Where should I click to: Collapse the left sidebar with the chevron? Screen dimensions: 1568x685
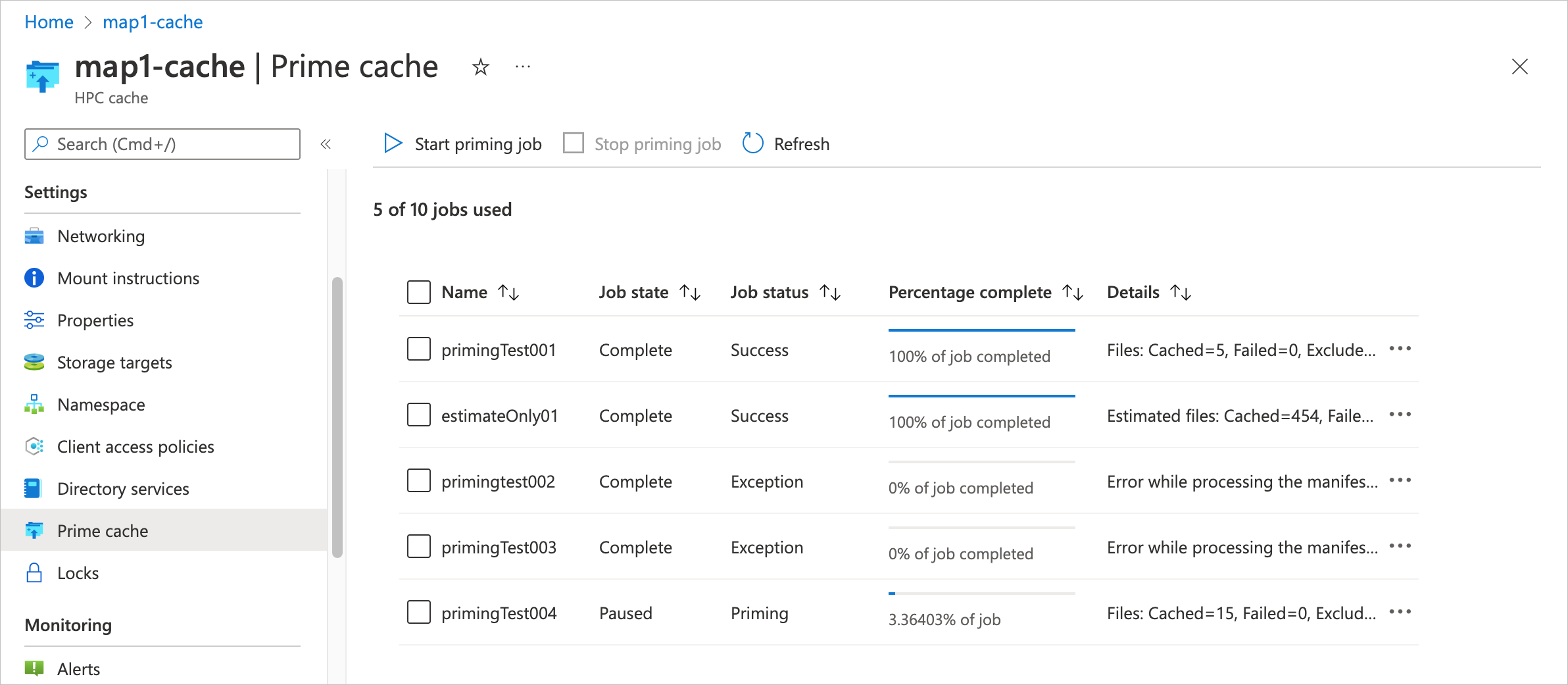click(326, 144)
